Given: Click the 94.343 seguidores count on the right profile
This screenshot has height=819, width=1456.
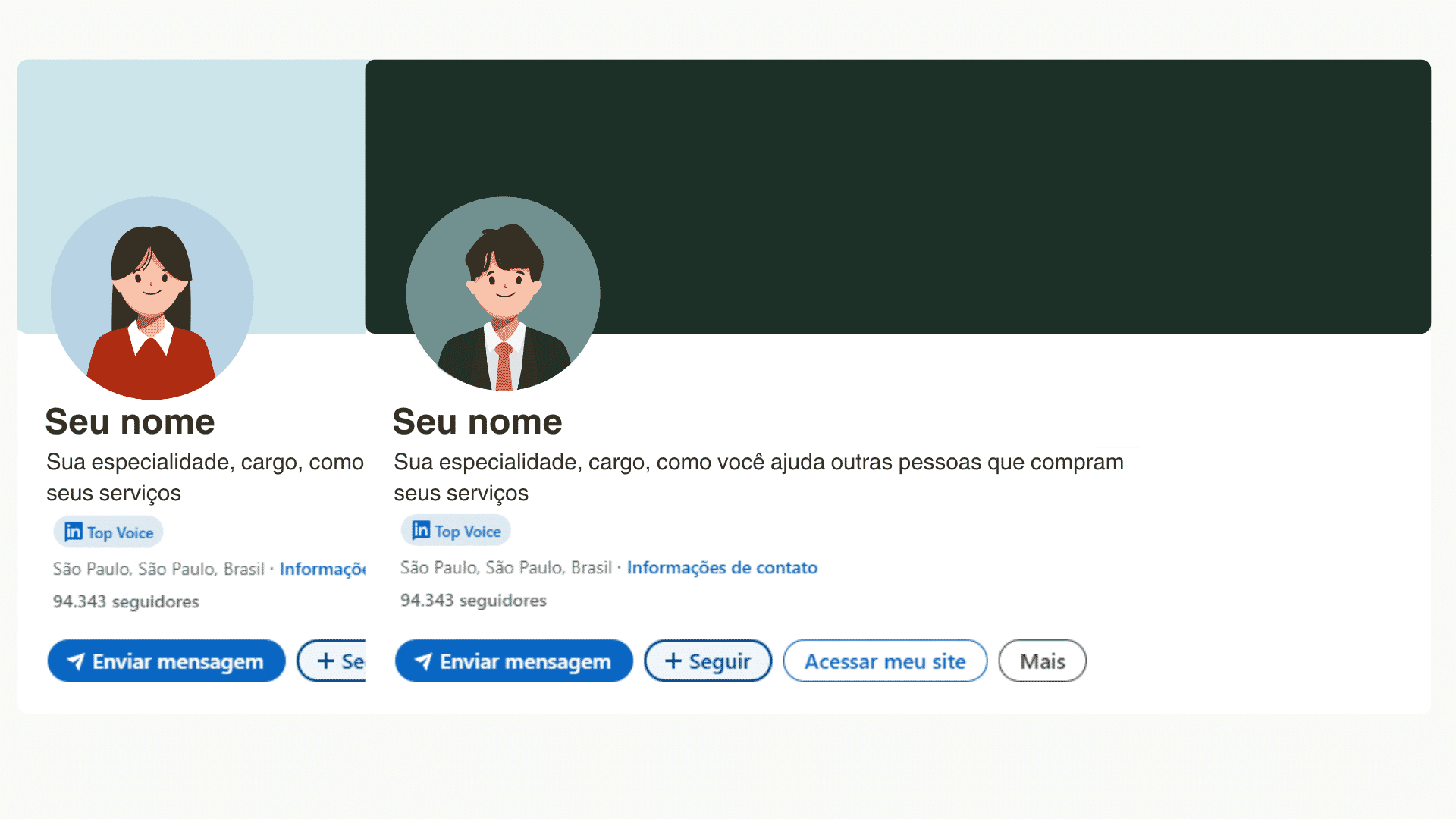Looking at the screenshot, I should point(473,600).
